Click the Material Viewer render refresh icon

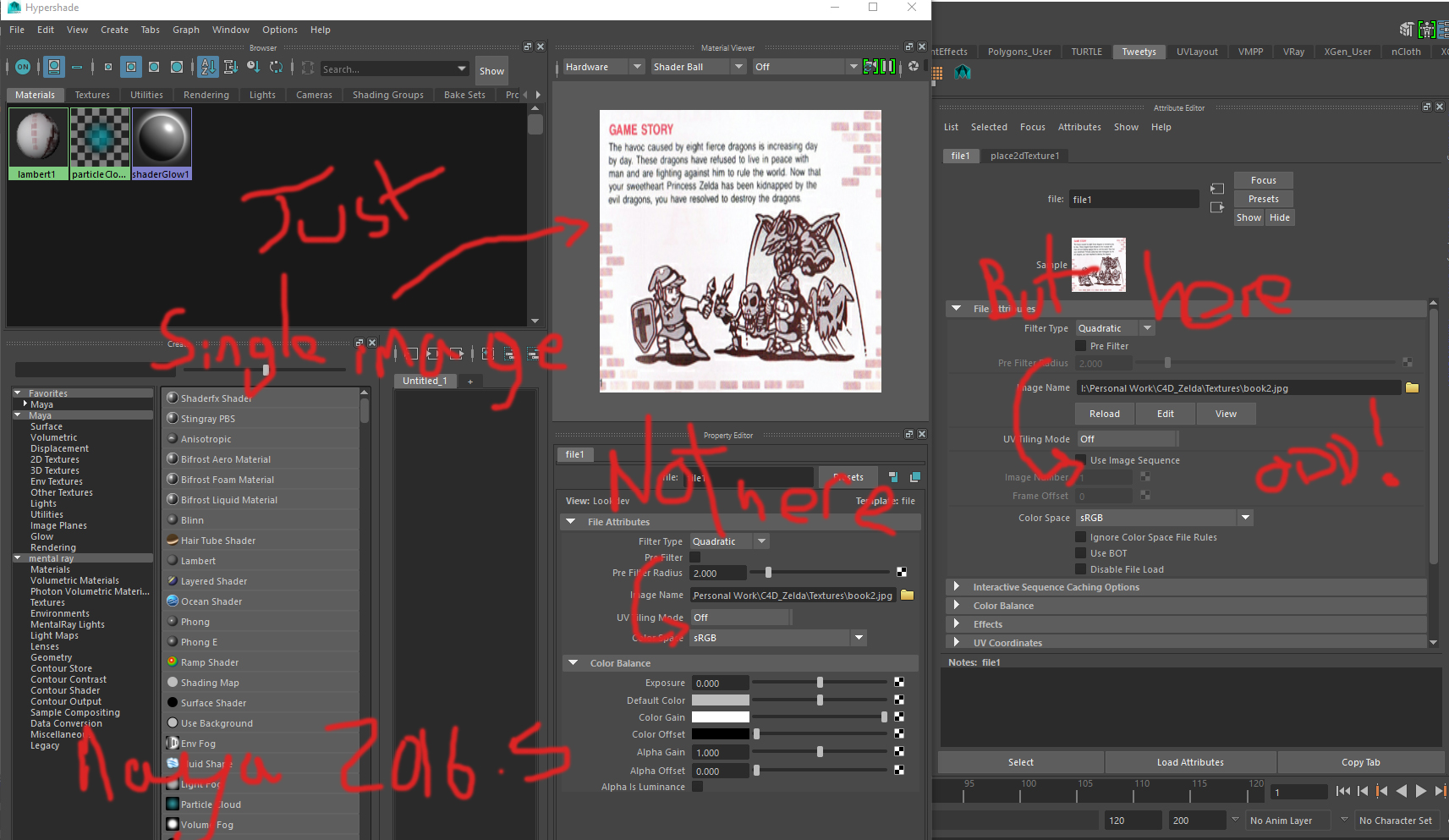click(870, 66)
